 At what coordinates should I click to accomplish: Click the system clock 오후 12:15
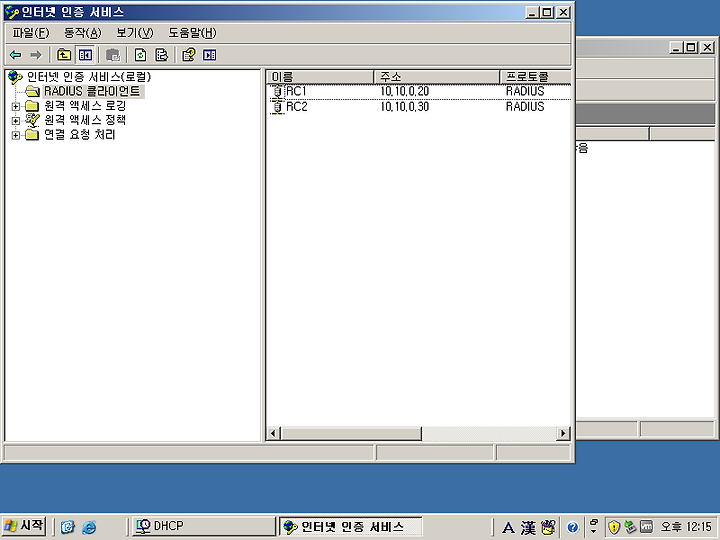pos(686,527)
